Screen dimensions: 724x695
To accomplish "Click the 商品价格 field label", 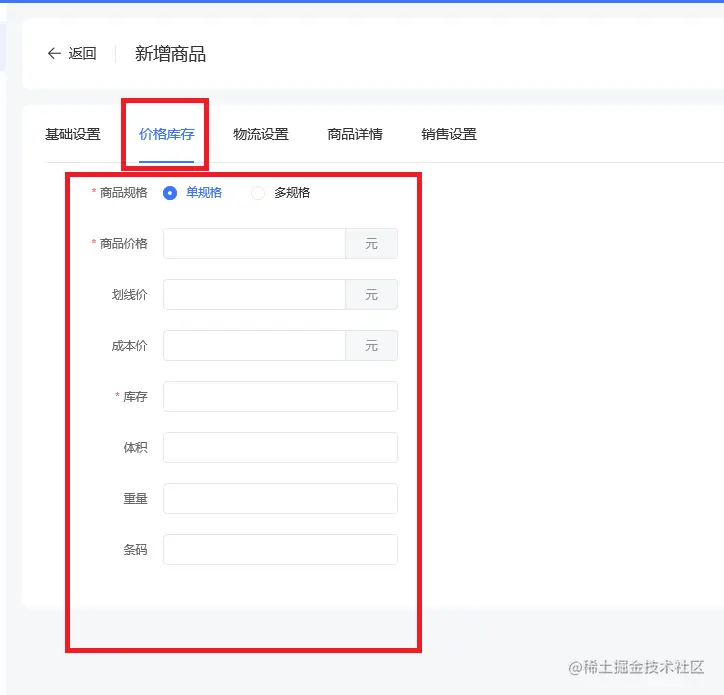I will 123,243.
